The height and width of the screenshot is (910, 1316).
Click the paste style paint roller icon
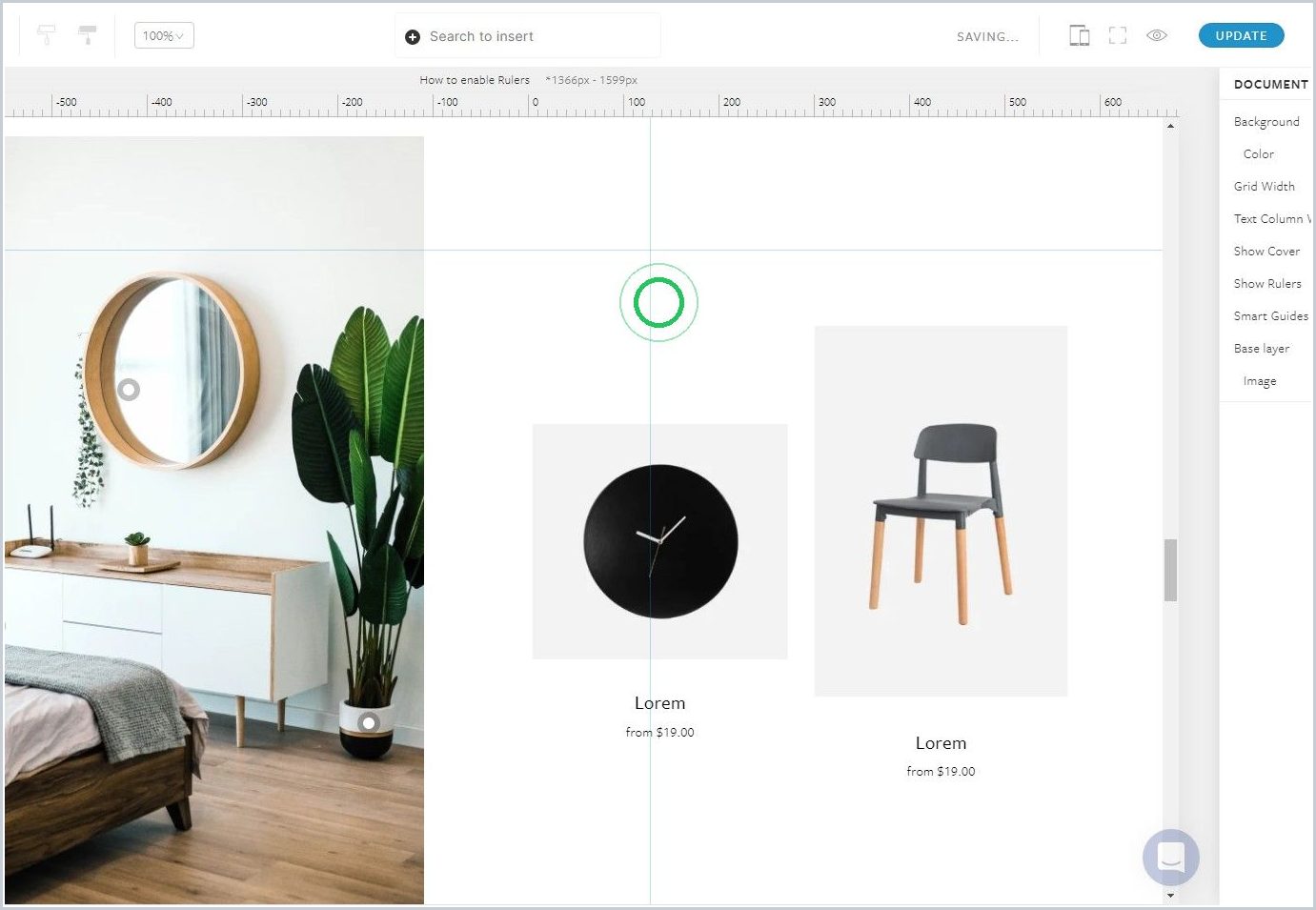click(x=87, y=35)
